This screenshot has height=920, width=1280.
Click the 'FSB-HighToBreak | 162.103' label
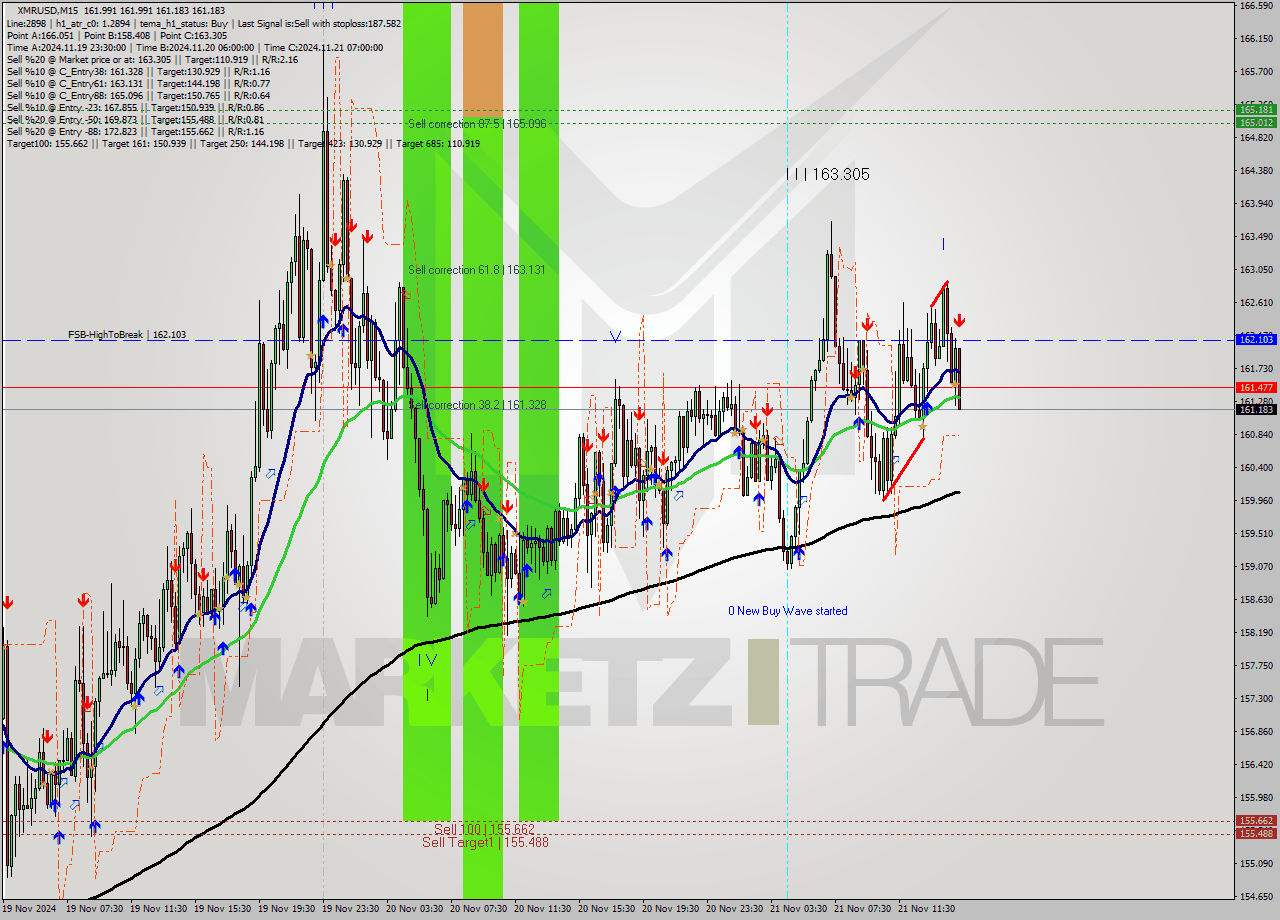[x=127, y=335]
